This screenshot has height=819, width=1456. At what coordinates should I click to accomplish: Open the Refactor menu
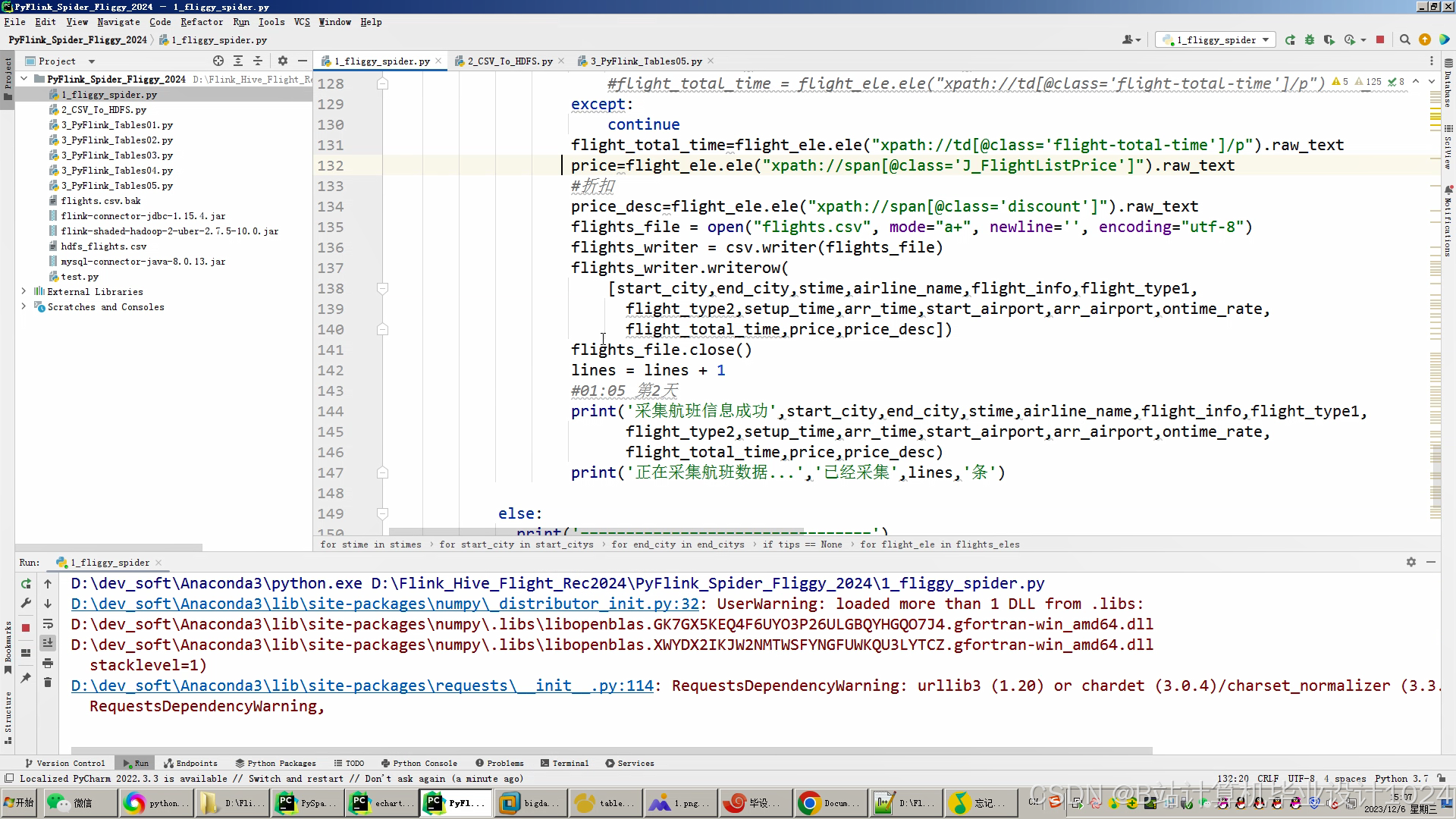[x=201, y=22]
